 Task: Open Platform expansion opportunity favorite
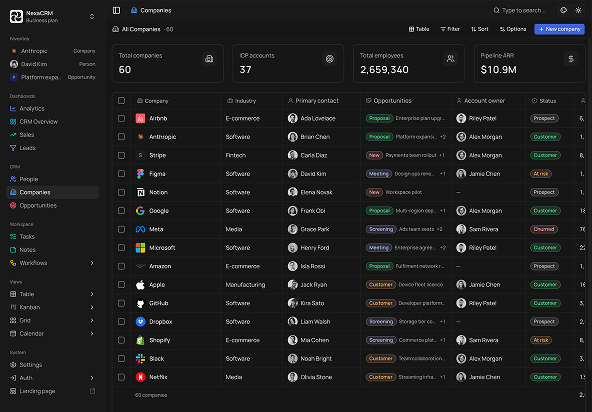[x=52, y=77]
